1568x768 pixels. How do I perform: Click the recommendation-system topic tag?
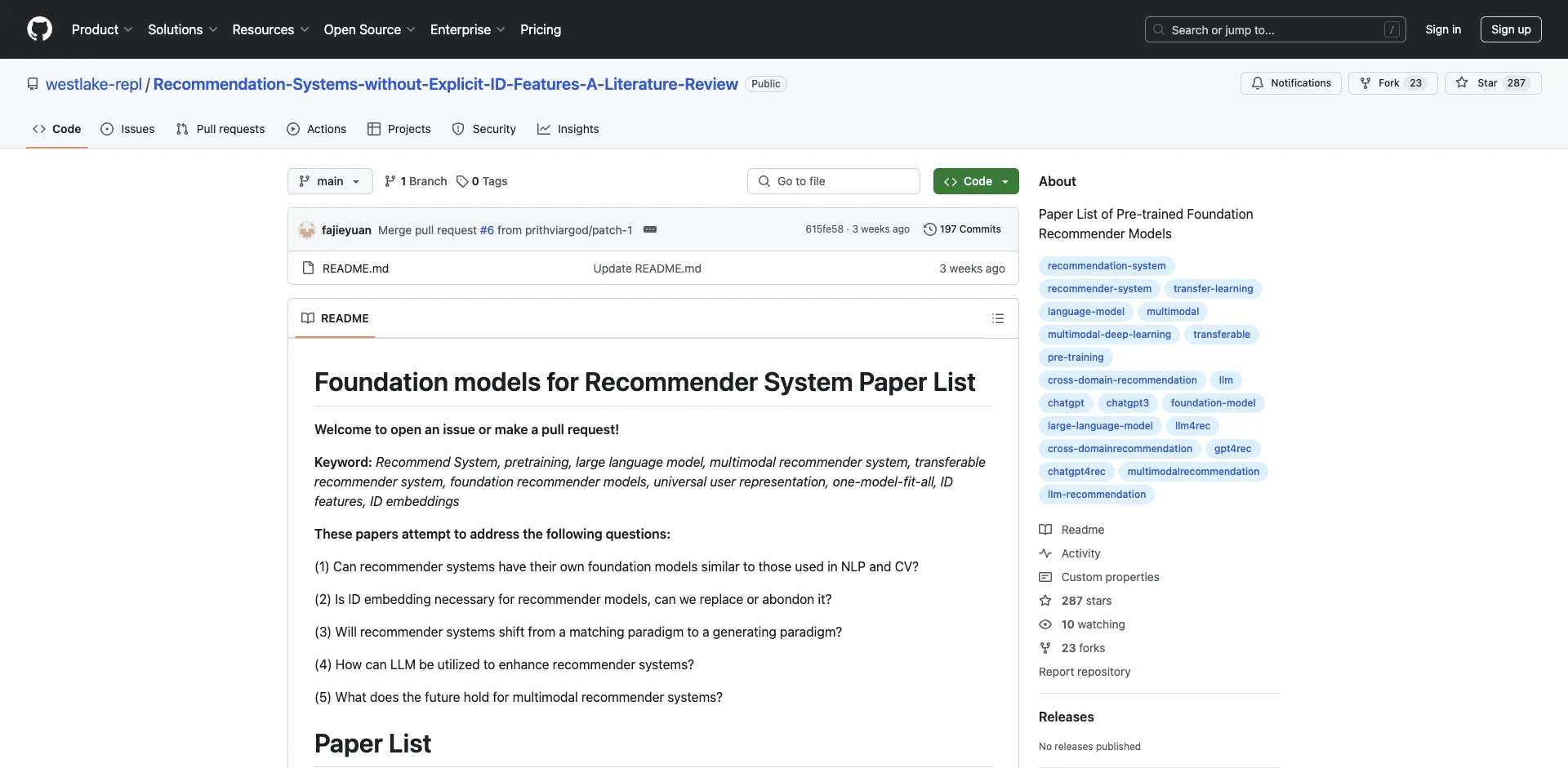[x=1107, y=266]
